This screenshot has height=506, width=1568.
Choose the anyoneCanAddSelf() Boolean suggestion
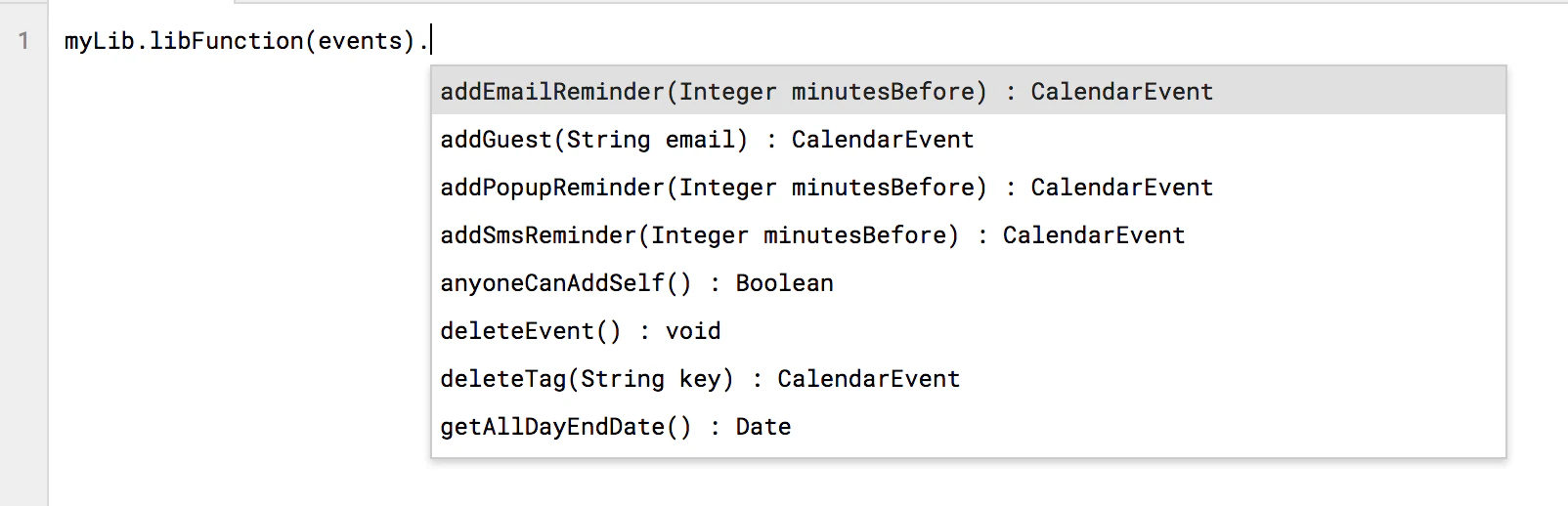(x=968, y=282)
